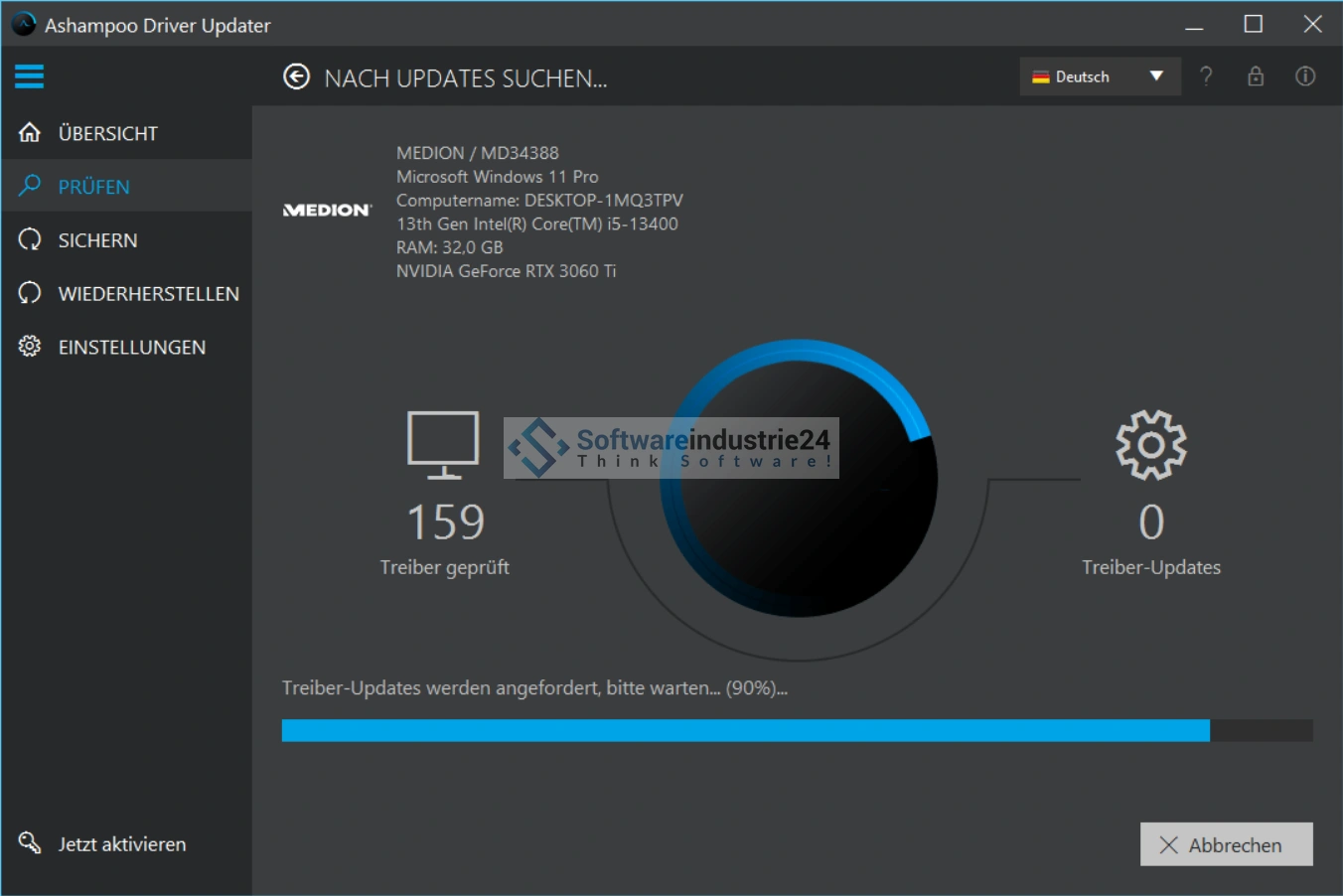Open Einstellungen settings page

pyautogui.click(x=131, y=348)
